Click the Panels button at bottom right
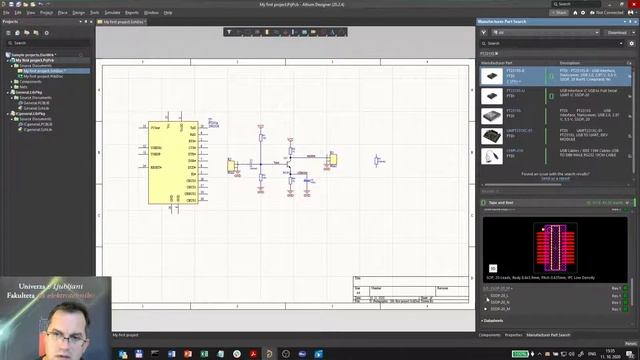This screenshot has height=360, width=640. [631, 344]
